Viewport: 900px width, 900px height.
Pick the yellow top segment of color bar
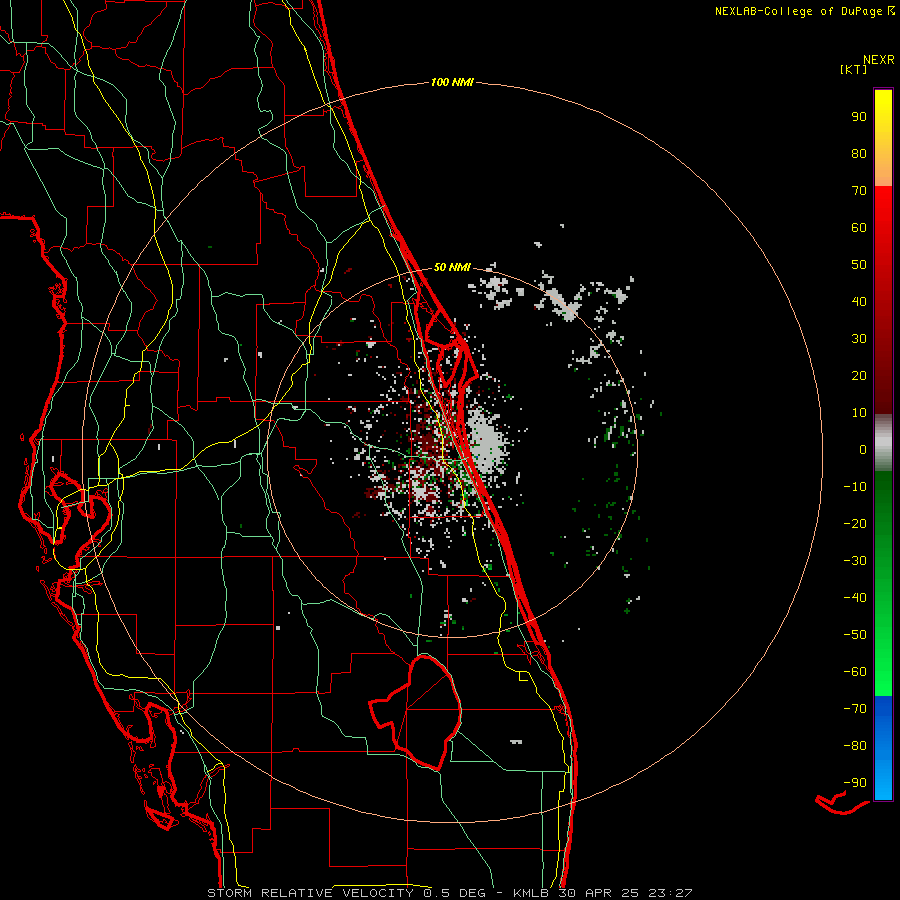click(883, 138)
